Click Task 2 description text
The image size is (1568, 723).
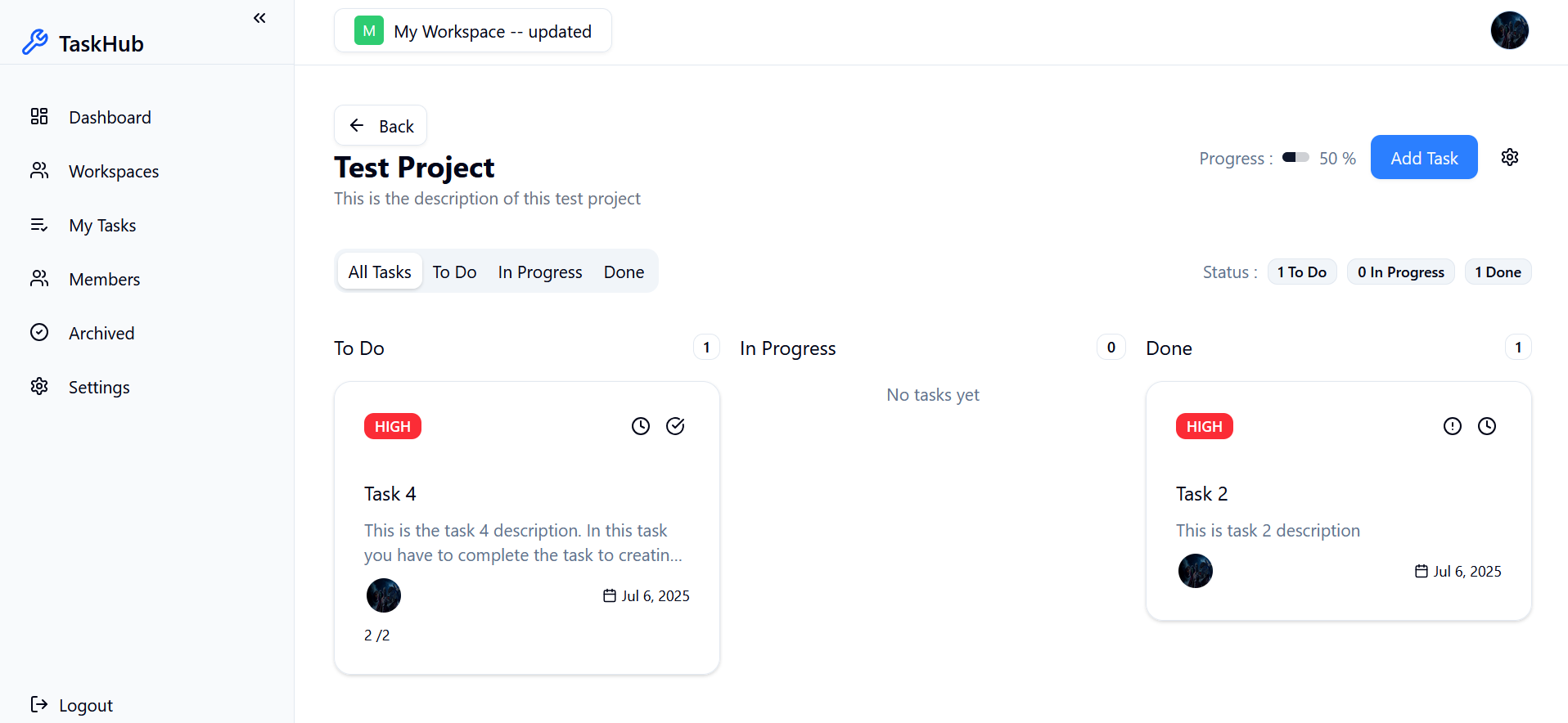(1268, 531)
